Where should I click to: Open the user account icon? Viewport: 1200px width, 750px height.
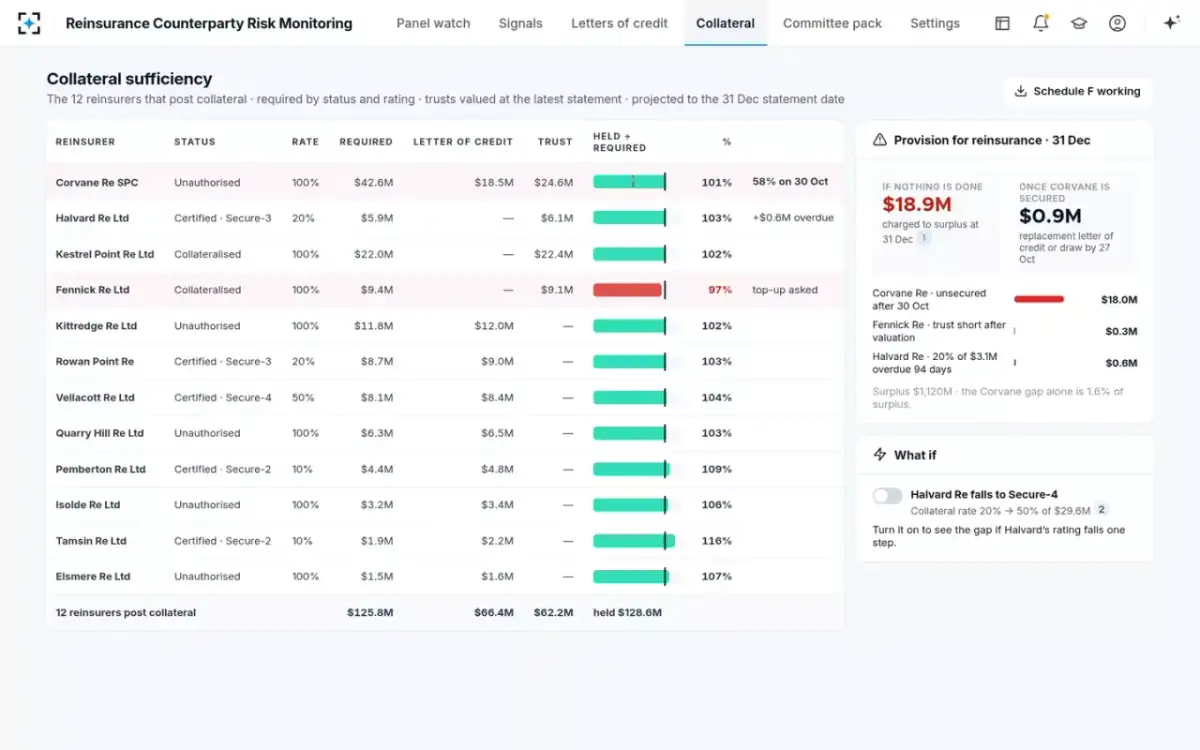1117,23
